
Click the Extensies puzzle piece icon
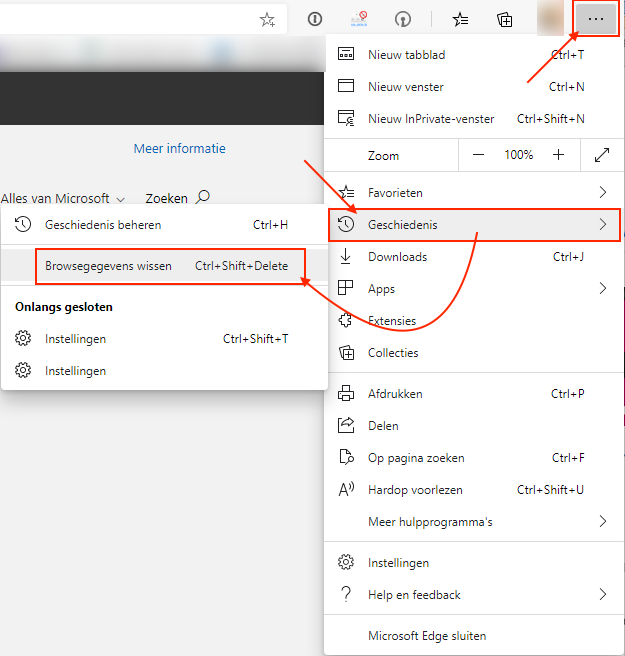[x=346, y=320]
